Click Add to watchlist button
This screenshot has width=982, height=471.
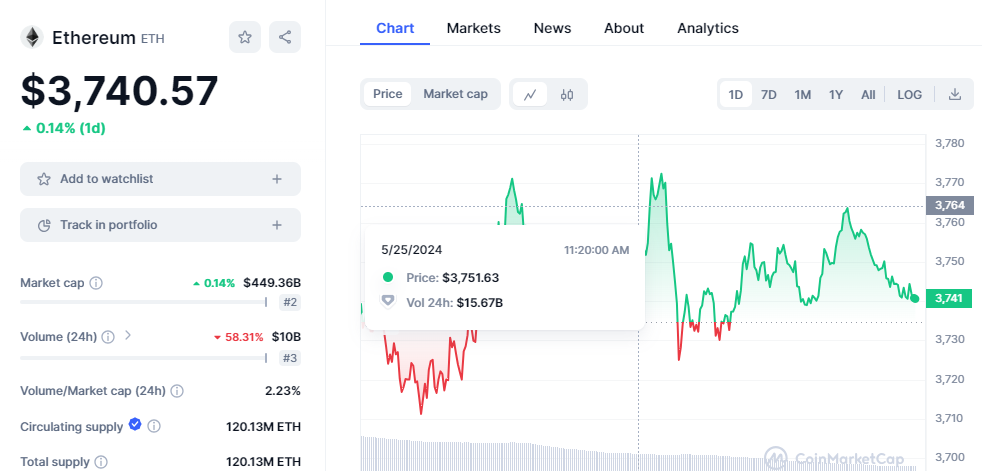point(160,179)
